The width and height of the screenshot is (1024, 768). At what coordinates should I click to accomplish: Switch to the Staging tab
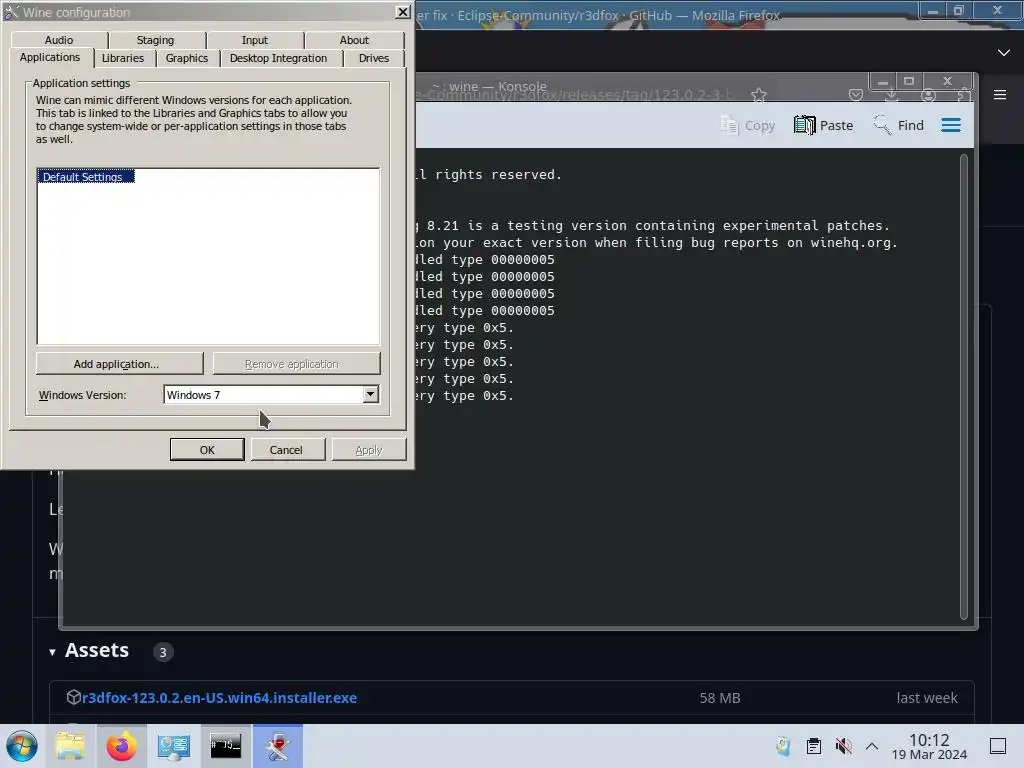[x=155, y=40]
